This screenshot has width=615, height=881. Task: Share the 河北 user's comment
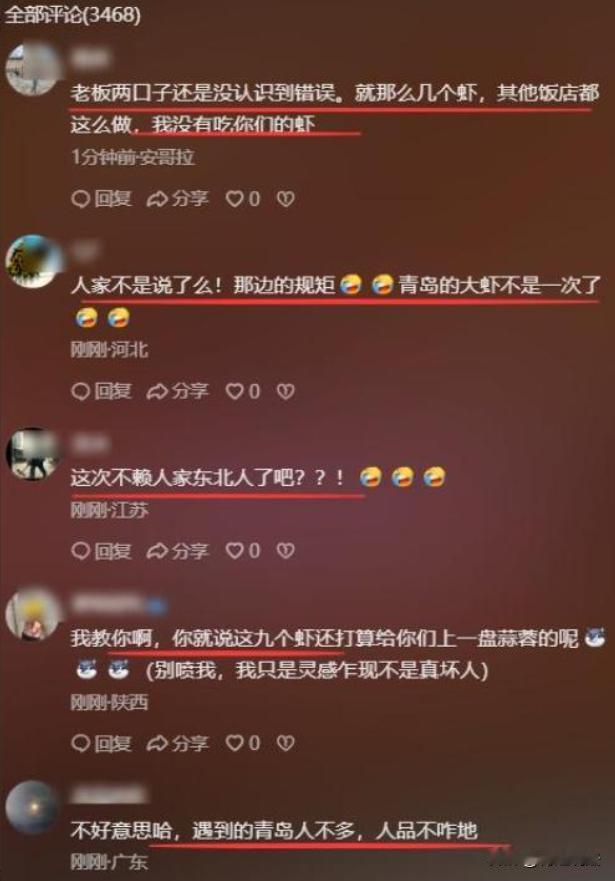177,391
